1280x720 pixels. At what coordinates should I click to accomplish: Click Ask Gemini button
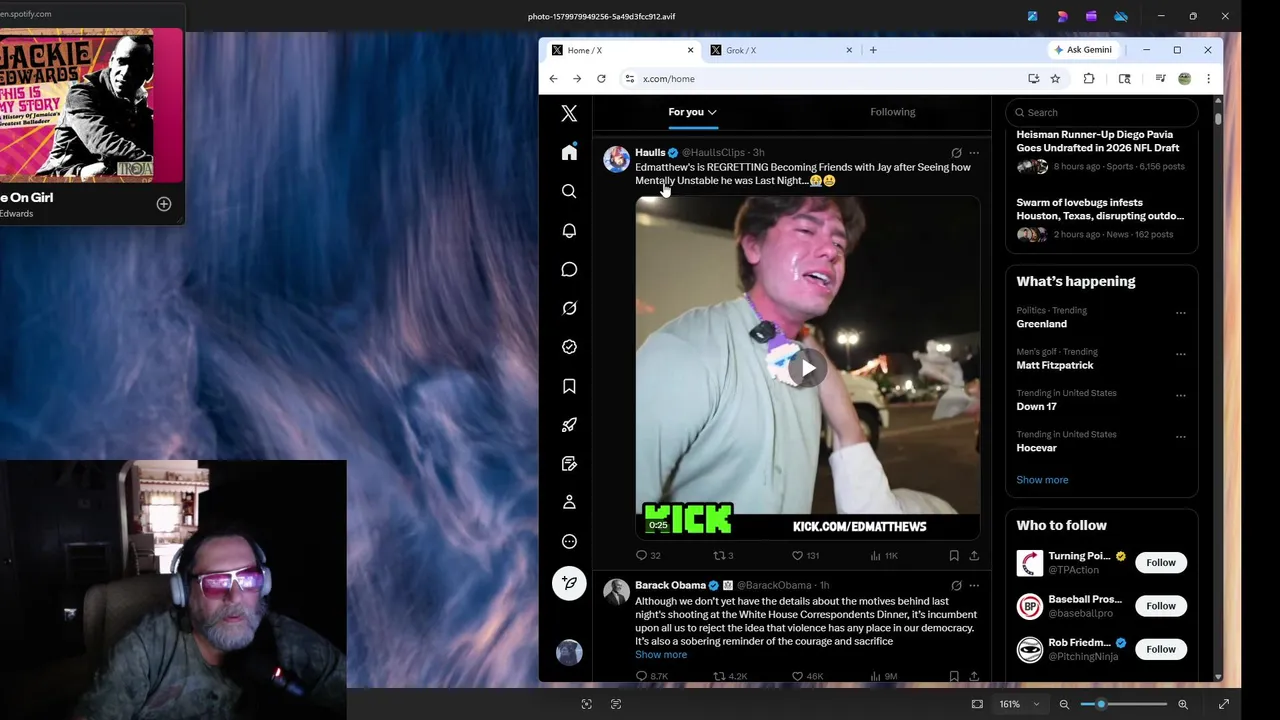1082,50
